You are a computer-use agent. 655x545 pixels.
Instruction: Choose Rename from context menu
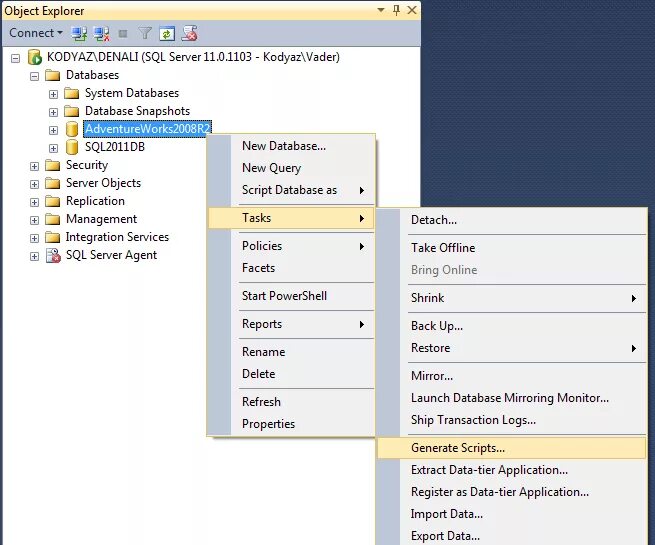pos(291,352)
